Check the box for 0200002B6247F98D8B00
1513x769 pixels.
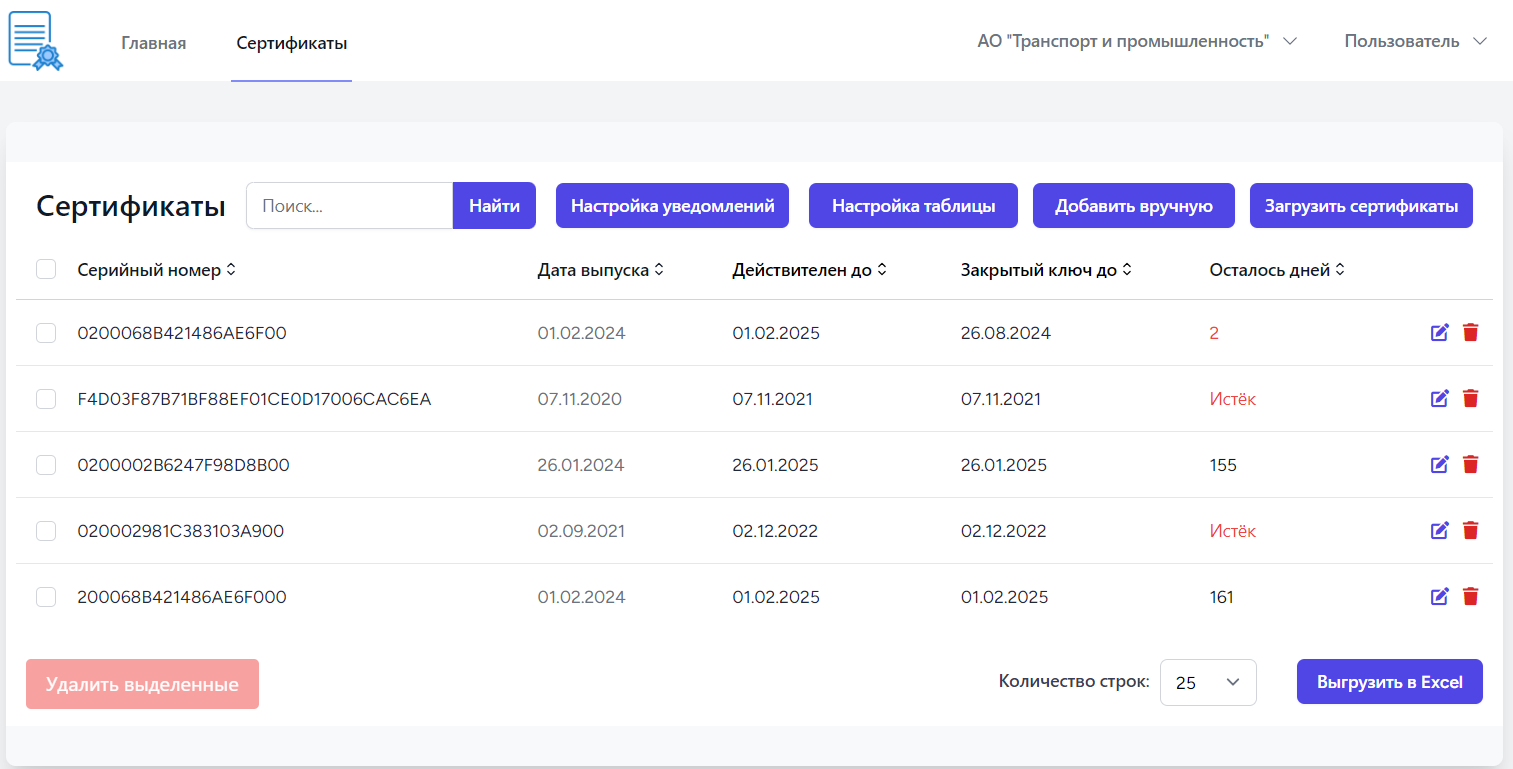tap(46, 465)
